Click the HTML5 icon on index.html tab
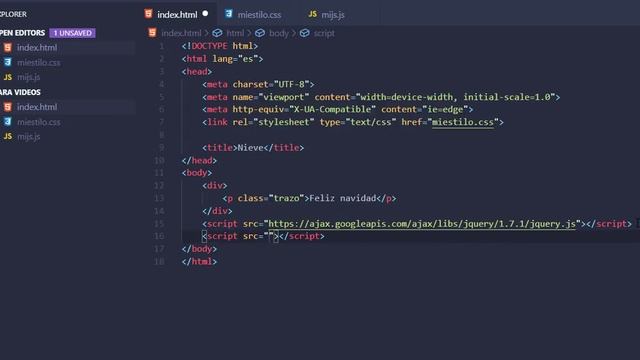Viewport: 640px width, 360px height. pos(149,14)
